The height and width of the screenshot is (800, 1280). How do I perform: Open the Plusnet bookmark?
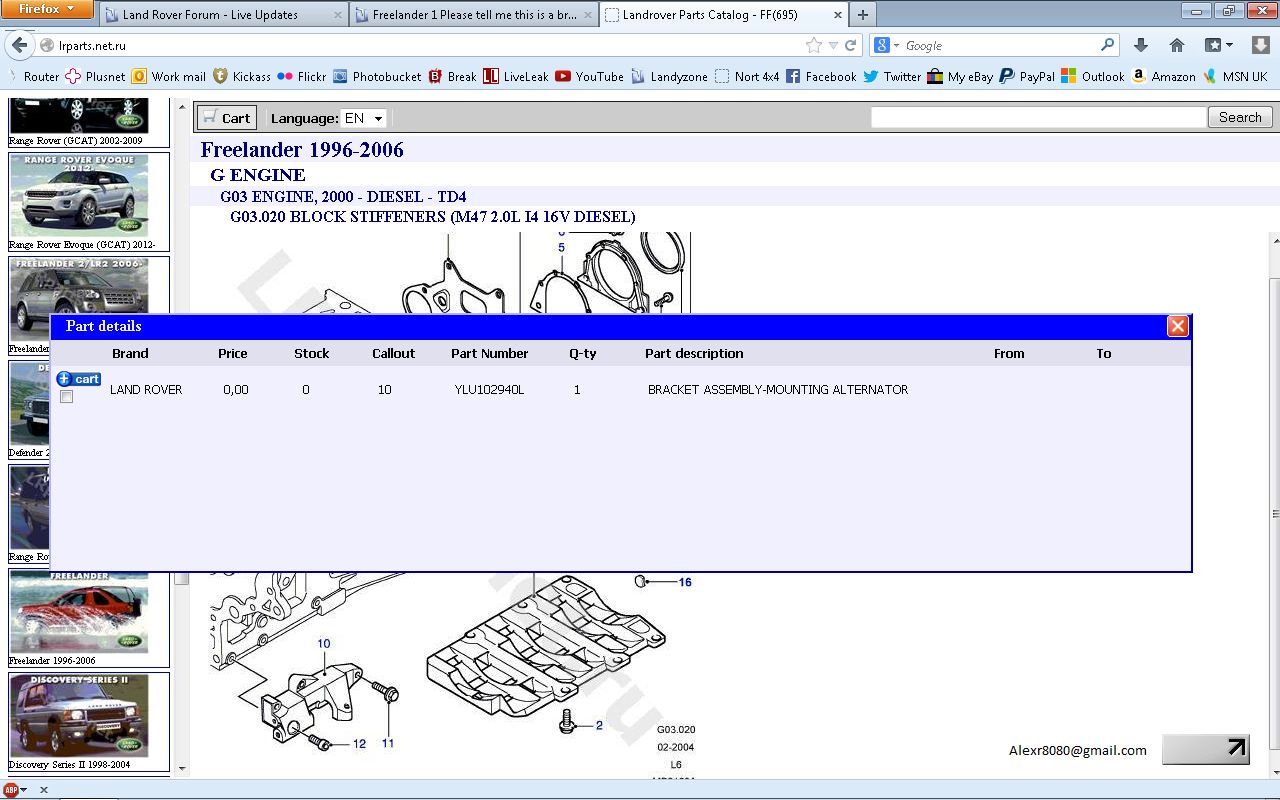pyautogui.click(x=96, y=76)
